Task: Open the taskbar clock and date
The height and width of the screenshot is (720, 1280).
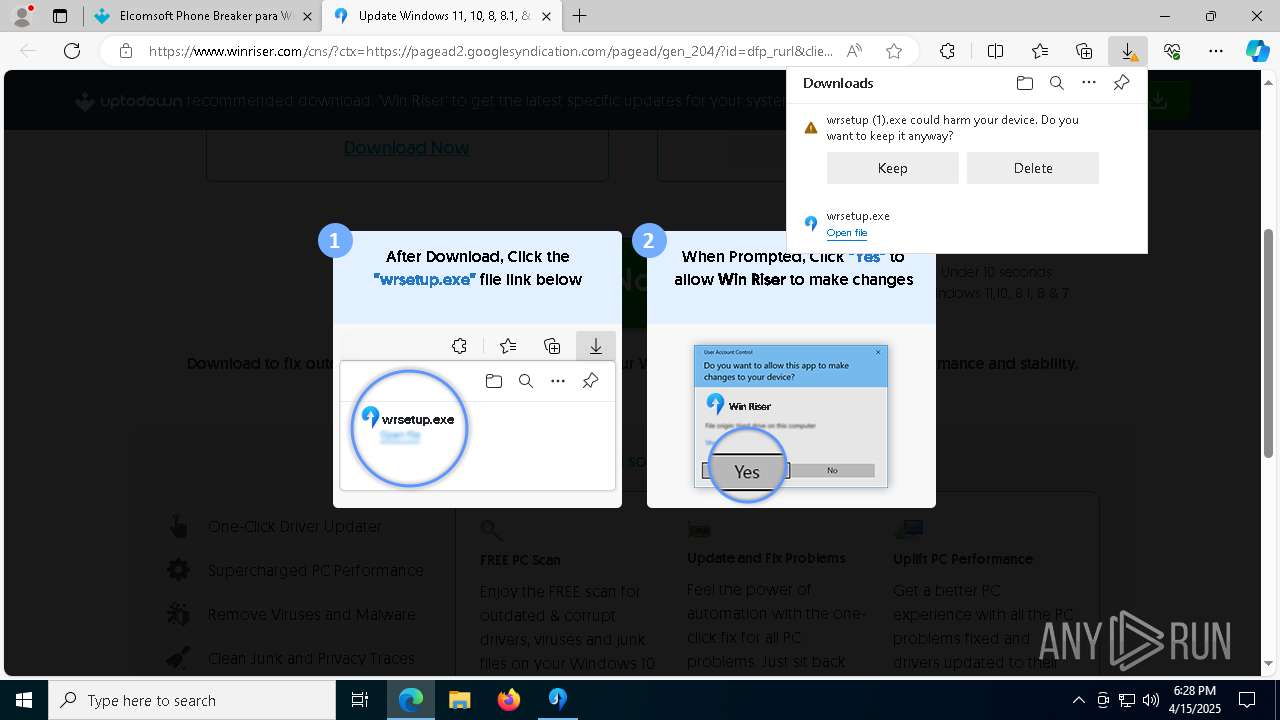Action: click(1195, 700)
